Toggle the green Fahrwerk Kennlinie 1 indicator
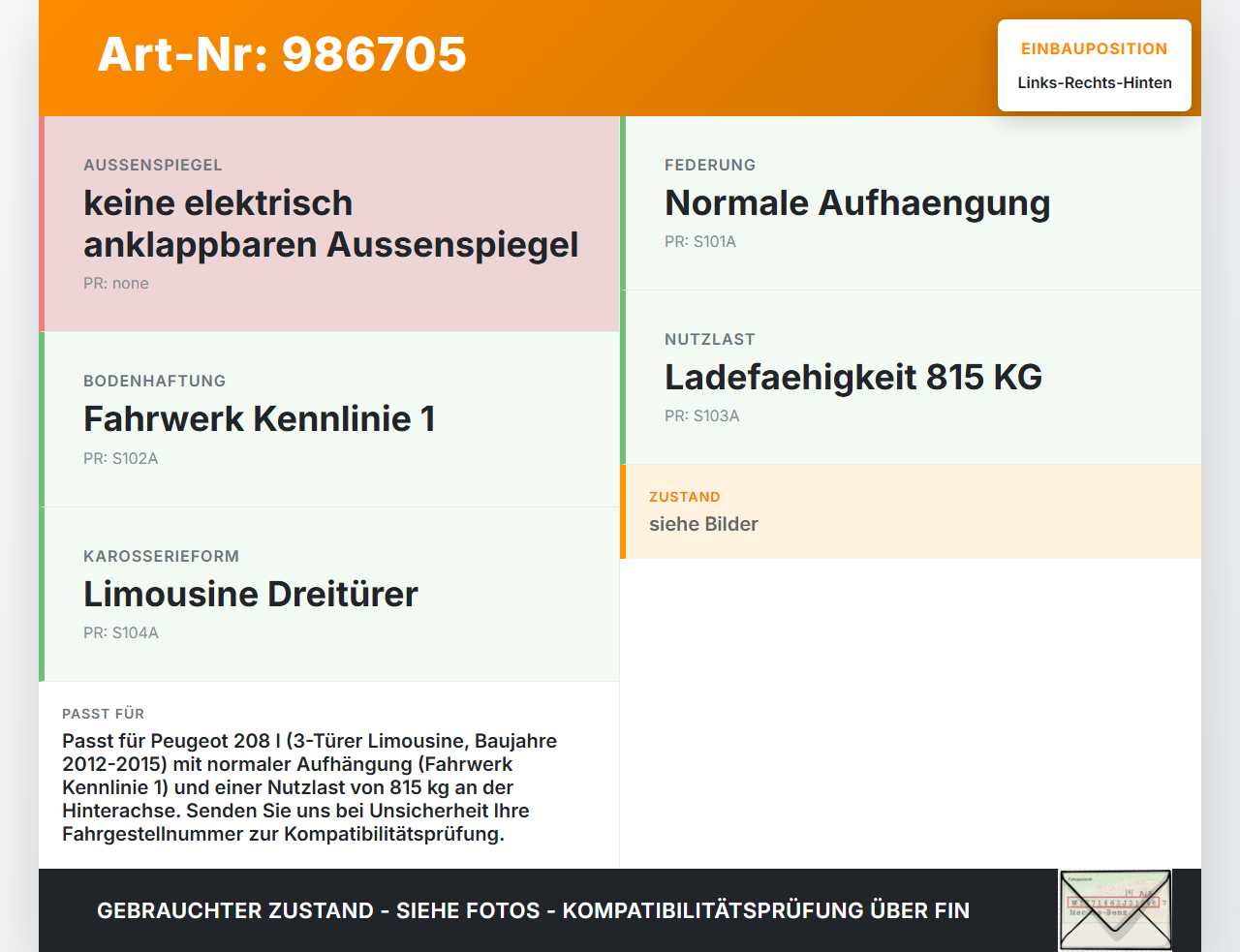 click(x=41, y=418)
